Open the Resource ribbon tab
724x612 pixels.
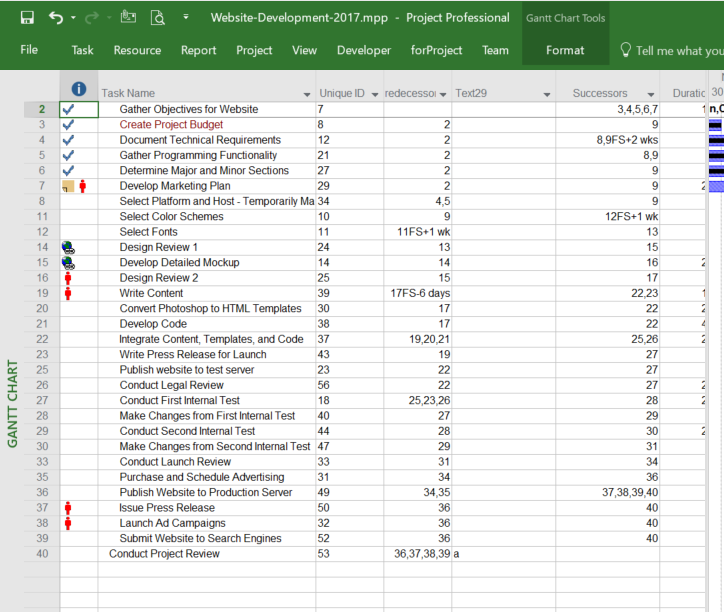(x=137, y=50)
